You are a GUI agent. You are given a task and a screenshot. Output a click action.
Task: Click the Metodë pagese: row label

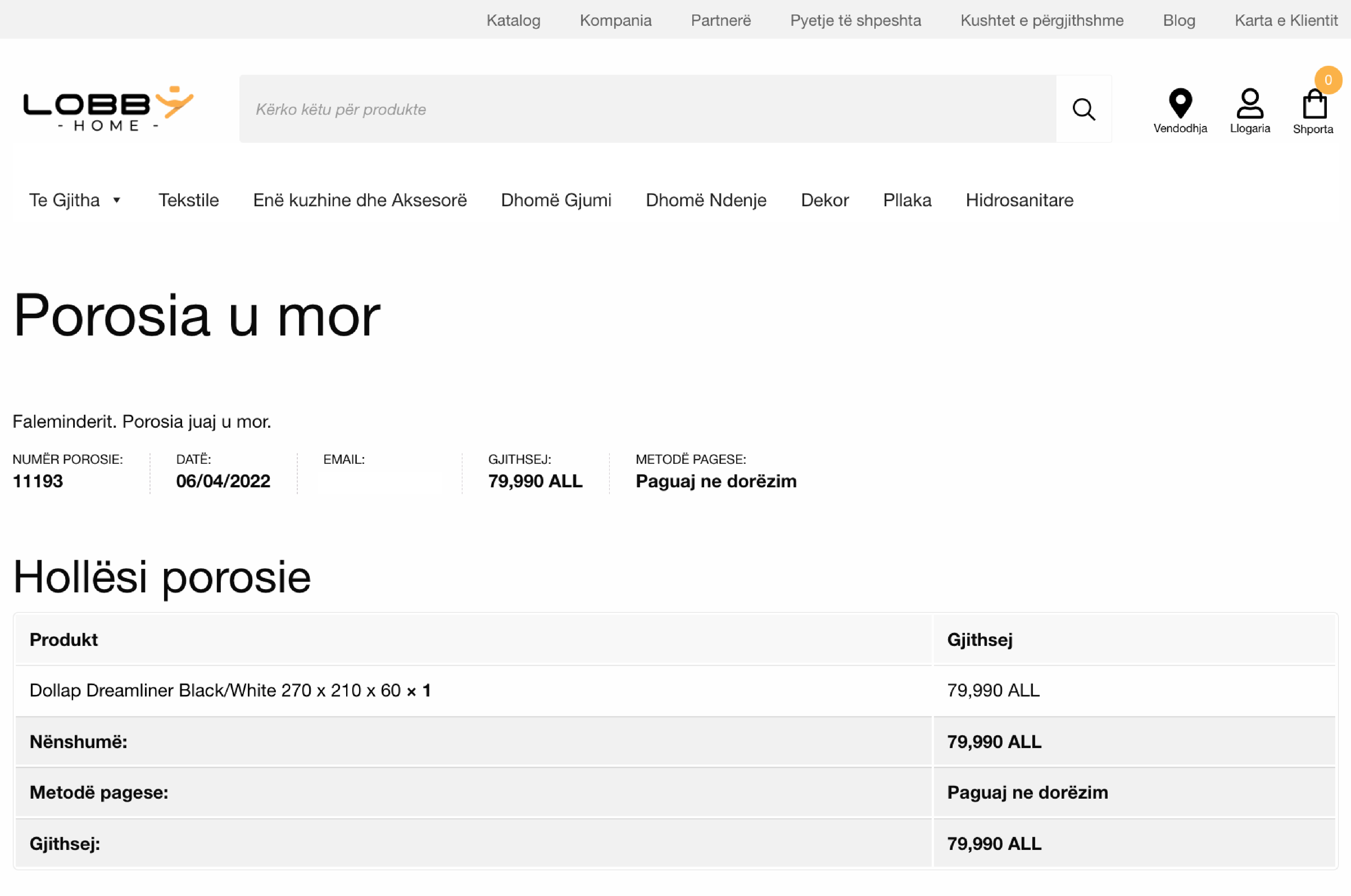point(99,793)
